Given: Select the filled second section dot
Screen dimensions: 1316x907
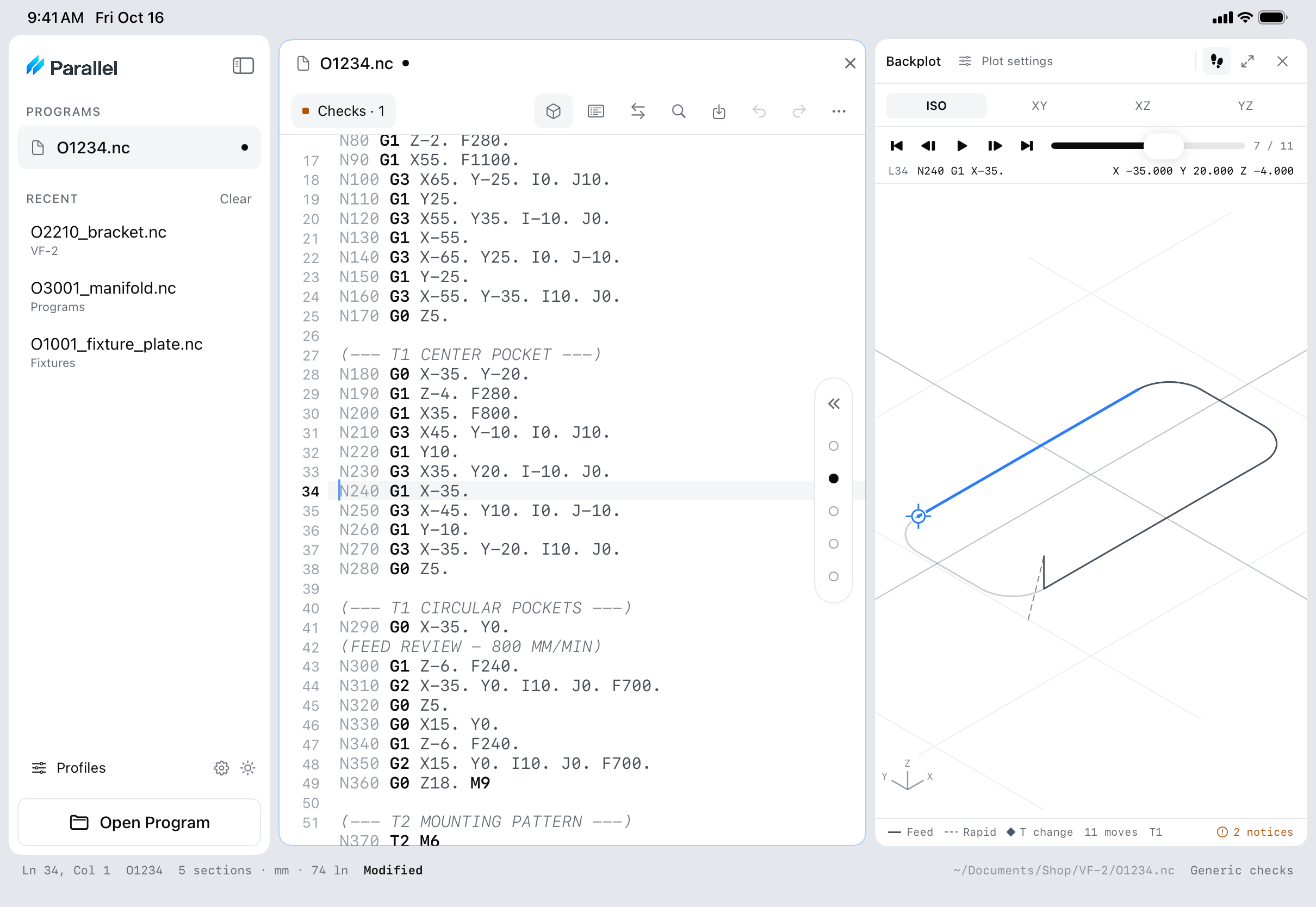Looking at the screenshot, I should (x=834, y=479).
